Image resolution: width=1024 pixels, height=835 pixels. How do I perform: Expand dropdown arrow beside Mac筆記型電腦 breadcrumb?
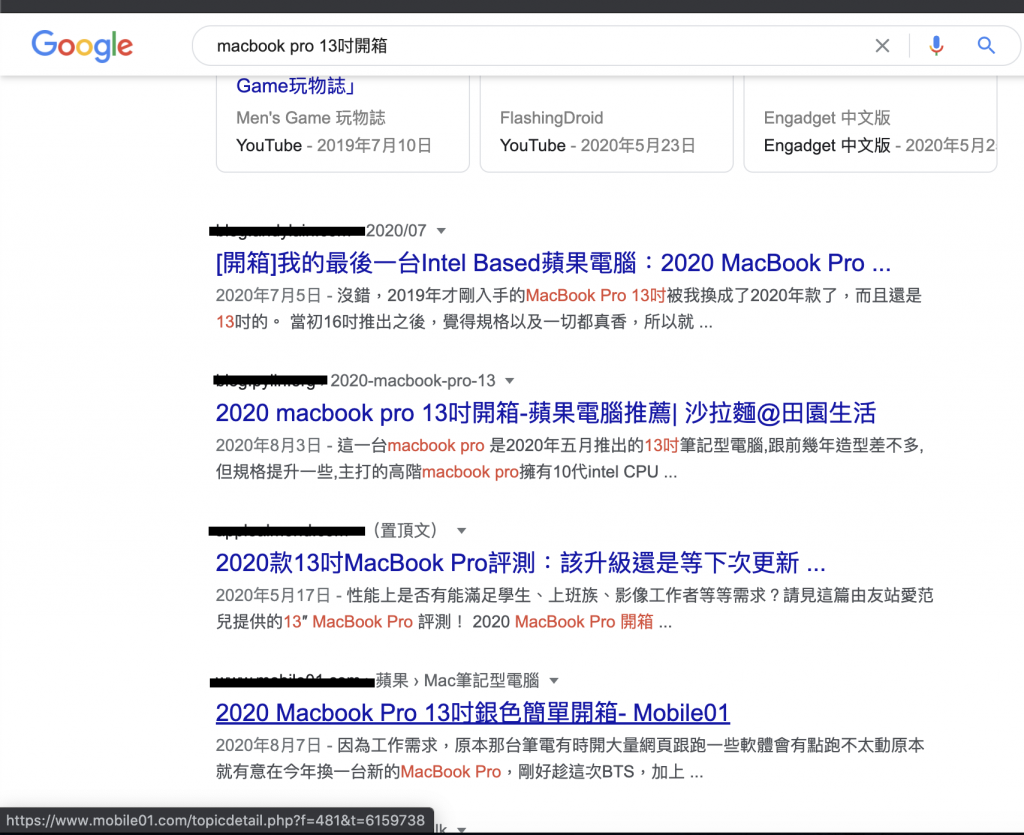[x=554, y=681]
